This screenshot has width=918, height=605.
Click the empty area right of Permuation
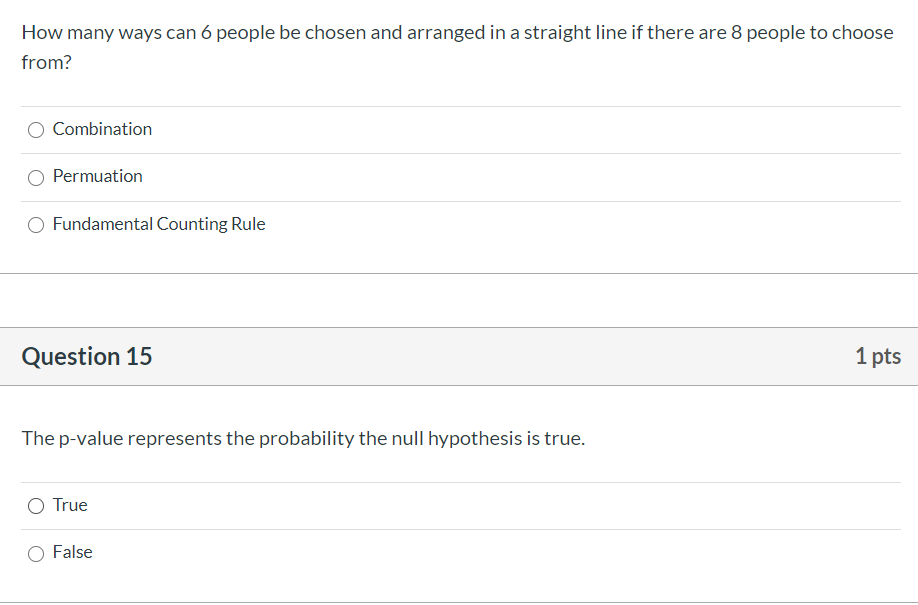500,176
